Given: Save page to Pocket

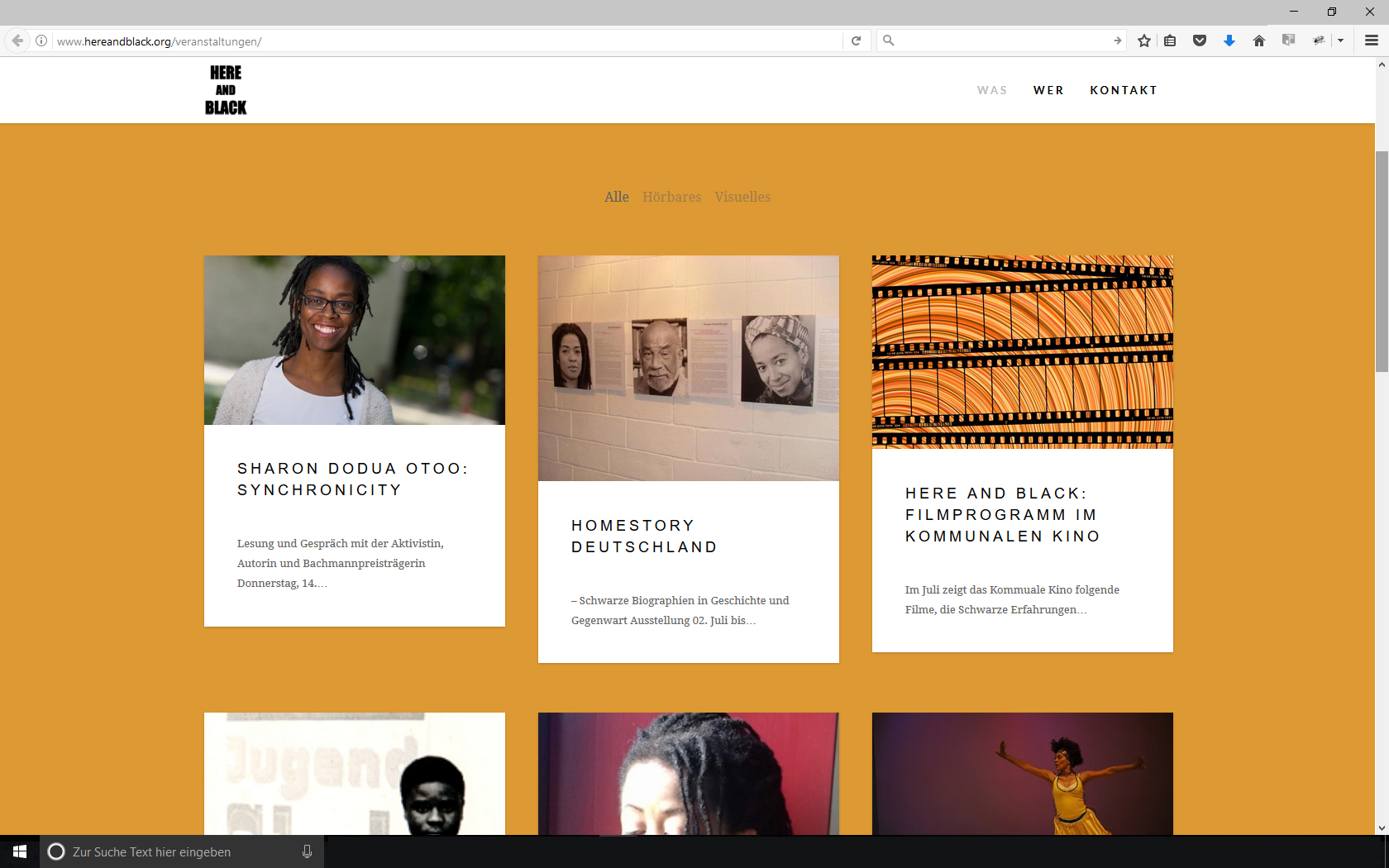Looking at the screenshot, I should click(x=1199, y=41).
